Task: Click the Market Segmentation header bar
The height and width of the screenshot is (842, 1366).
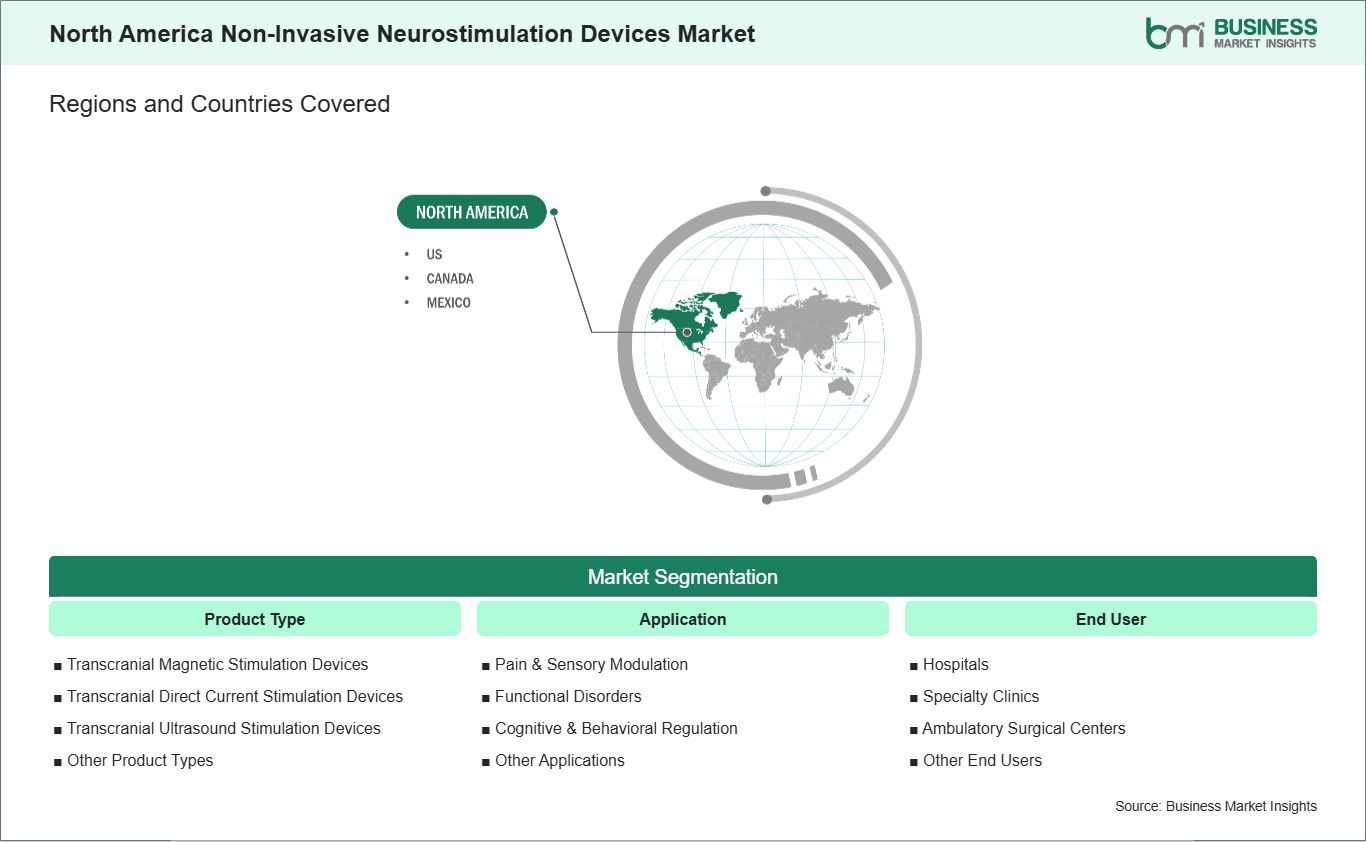Action: tap(683, 577)
